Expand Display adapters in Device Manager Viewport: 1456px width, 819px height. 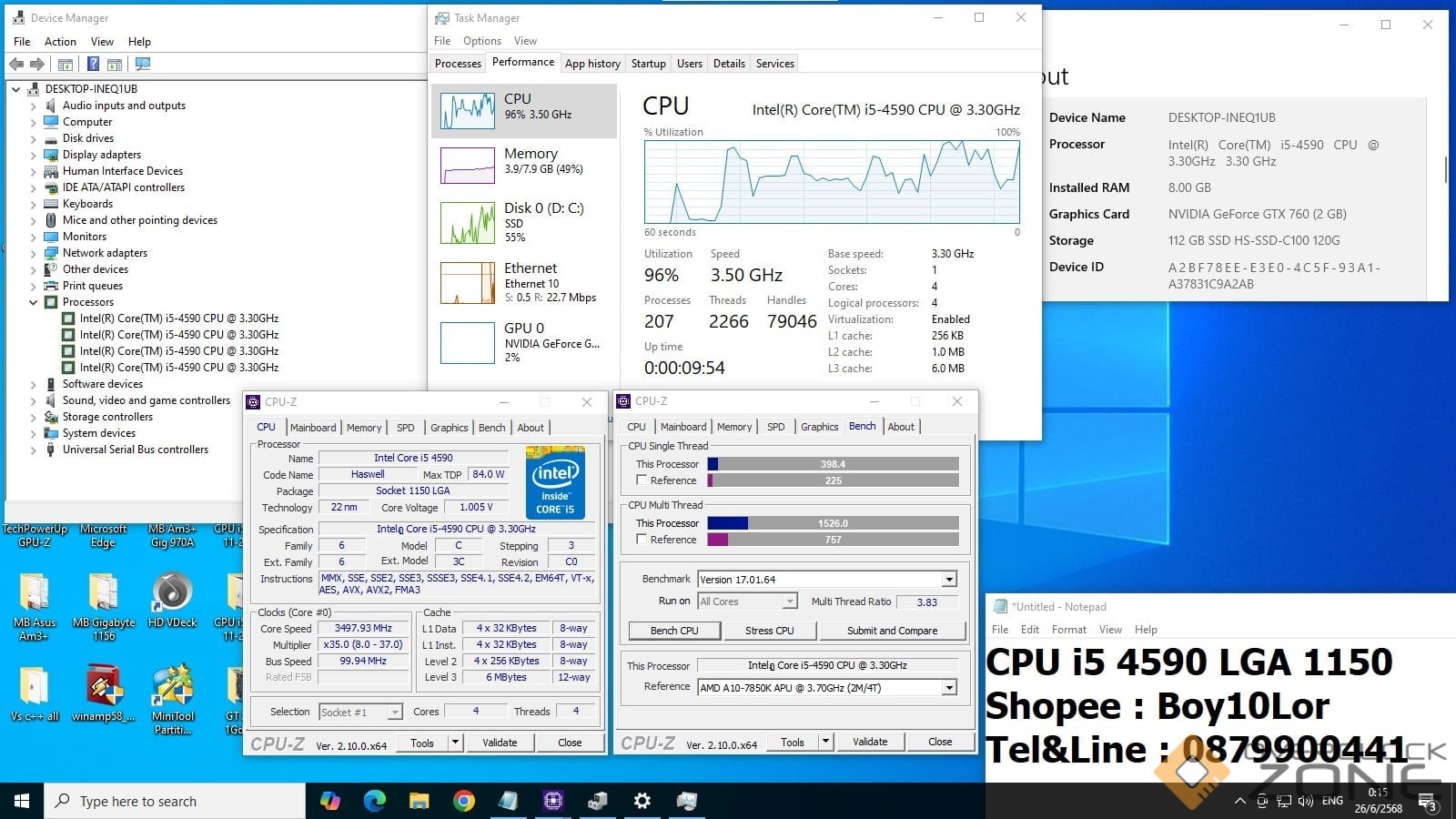click(x=34, y=155)
